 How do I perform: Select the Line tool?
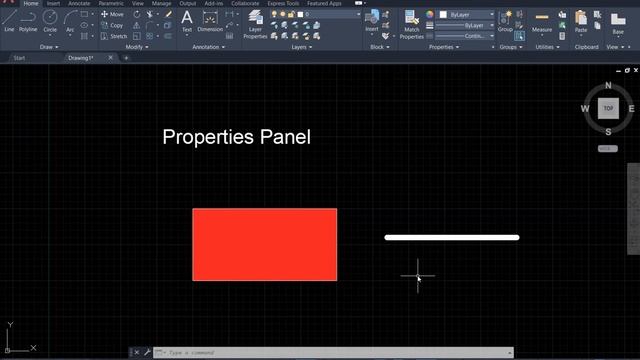(9, 21)
